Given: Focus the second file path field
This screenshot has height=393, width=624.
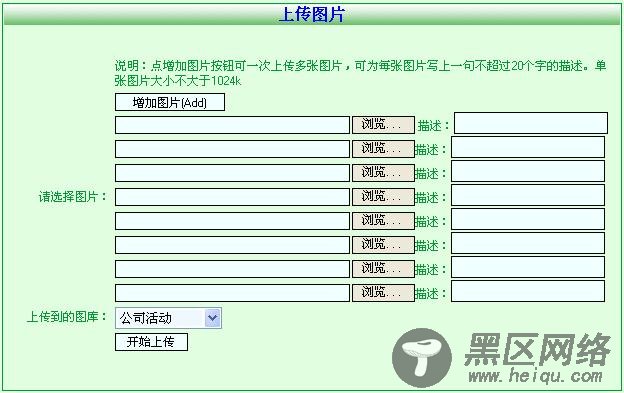Looking at the screenshot, I should coord(232,149).
